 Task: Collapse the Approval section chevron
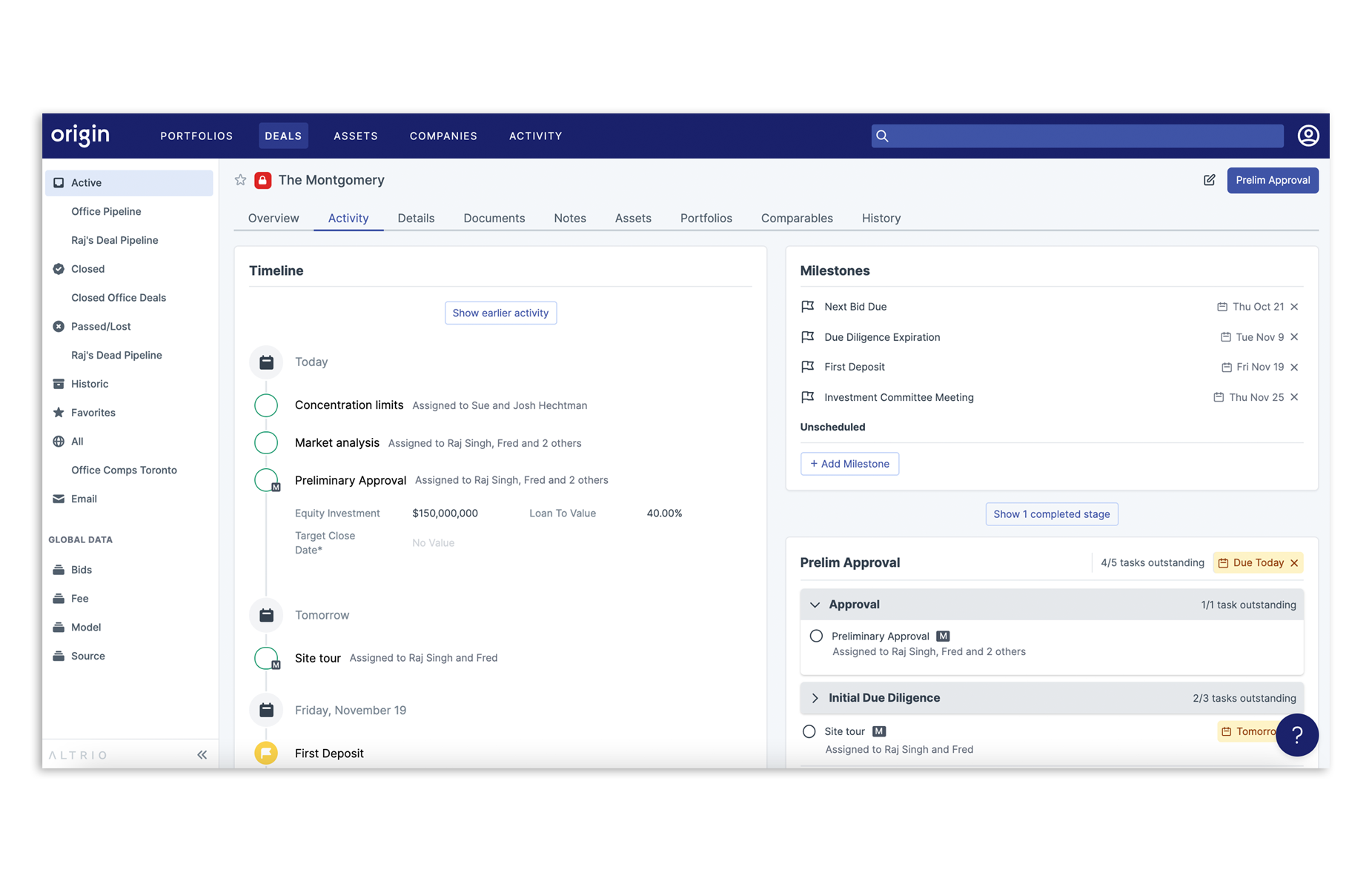coord(815,605)
